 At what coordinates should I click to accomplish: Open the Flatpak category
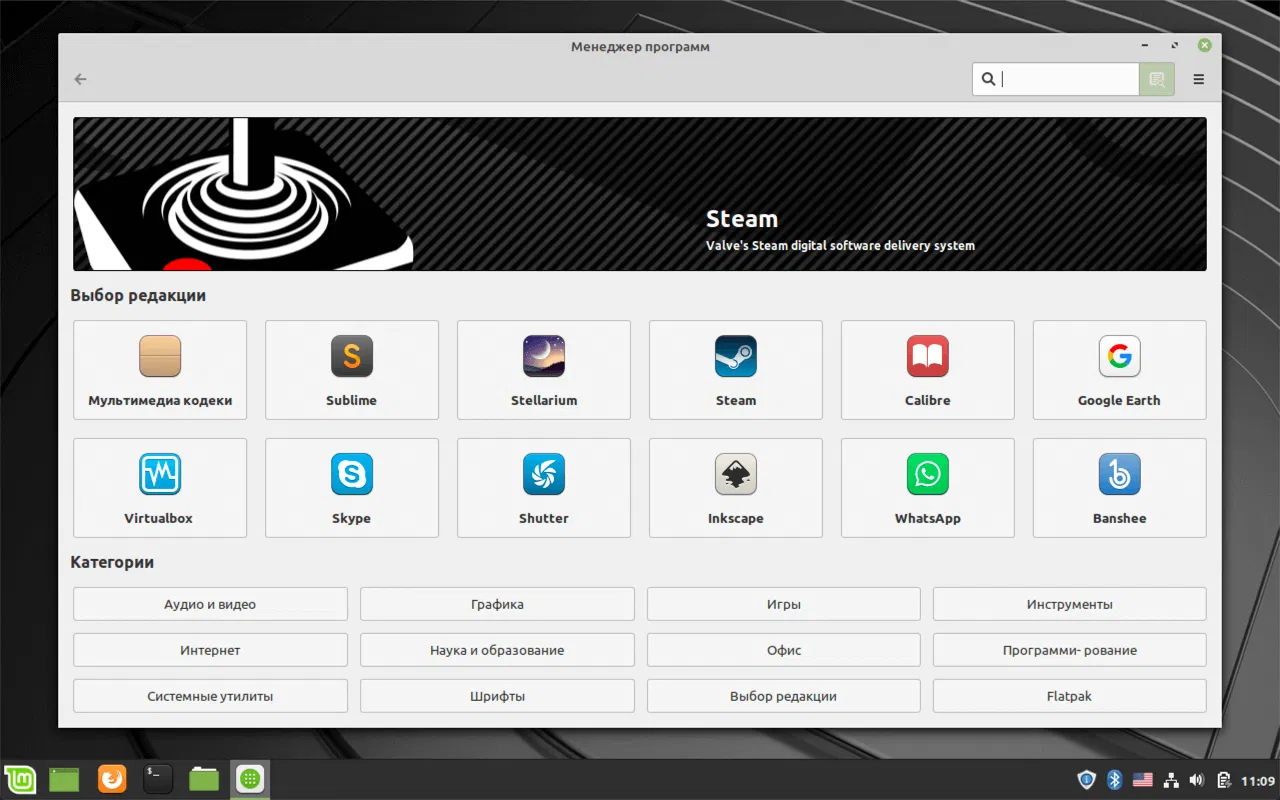click(x=1069, y=695)
